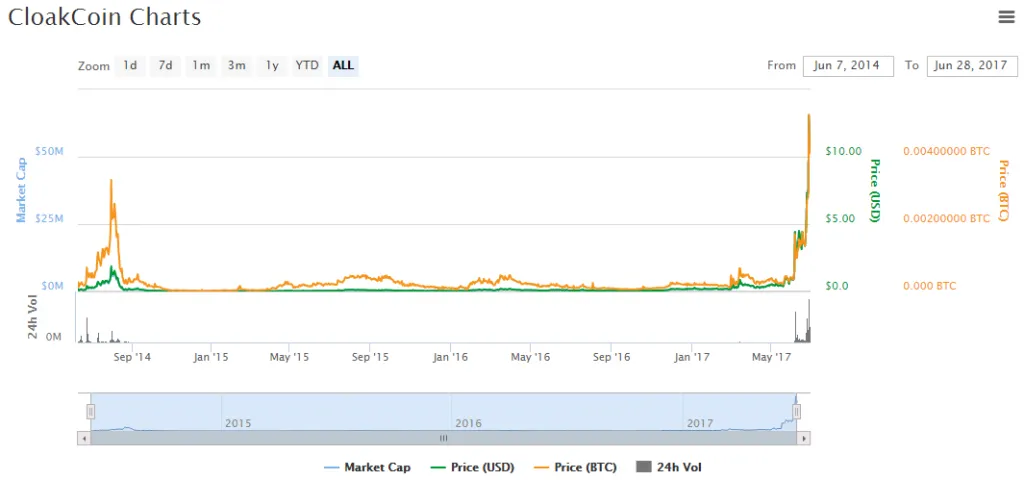
Task: Click the May '15 axis label
Action: (289, 357)
